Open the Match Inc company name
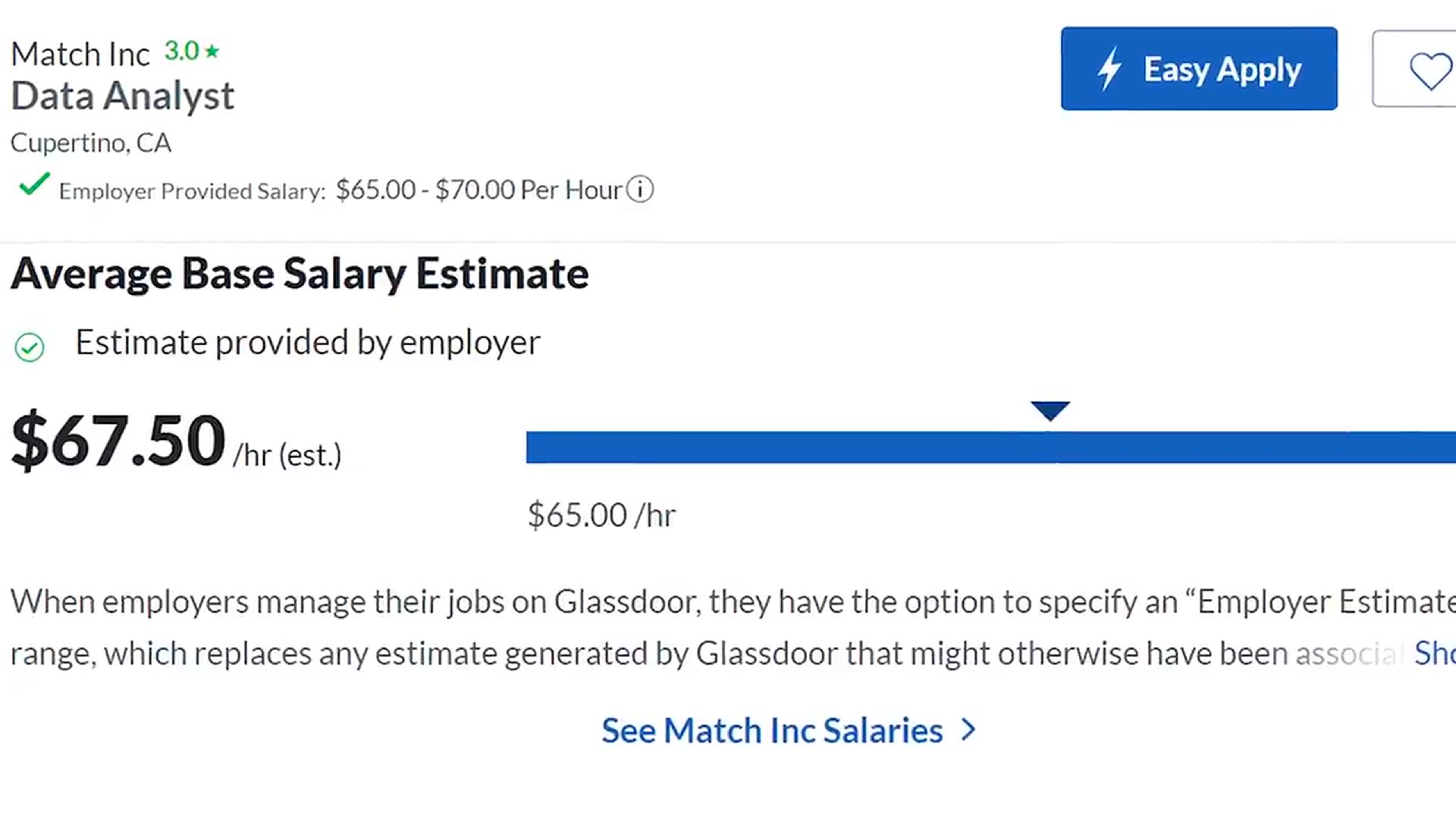 (80, 55)
